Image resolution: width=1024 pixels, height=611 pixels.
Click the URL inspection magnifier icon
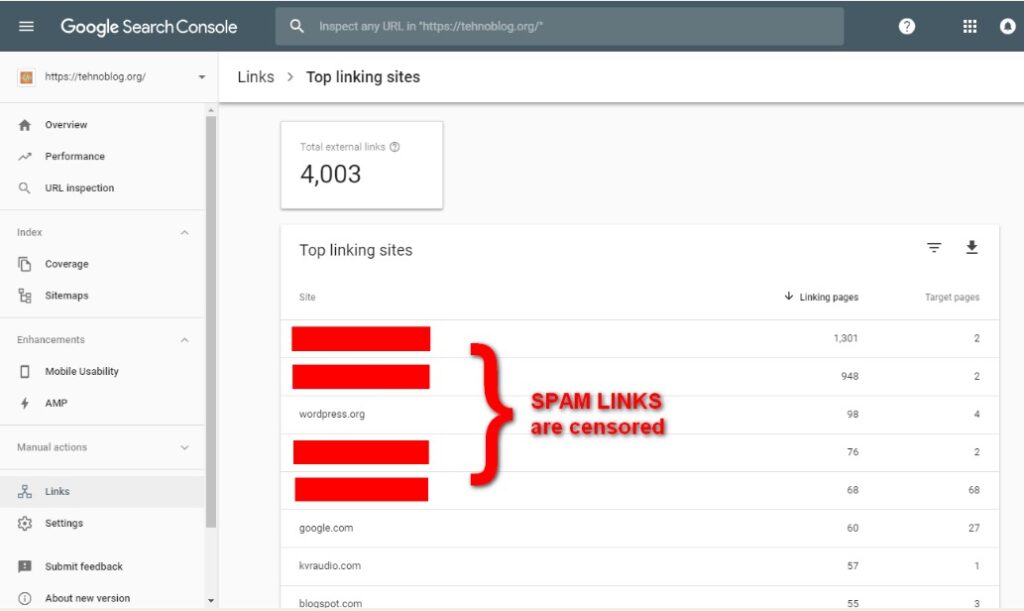click(25, 188)
